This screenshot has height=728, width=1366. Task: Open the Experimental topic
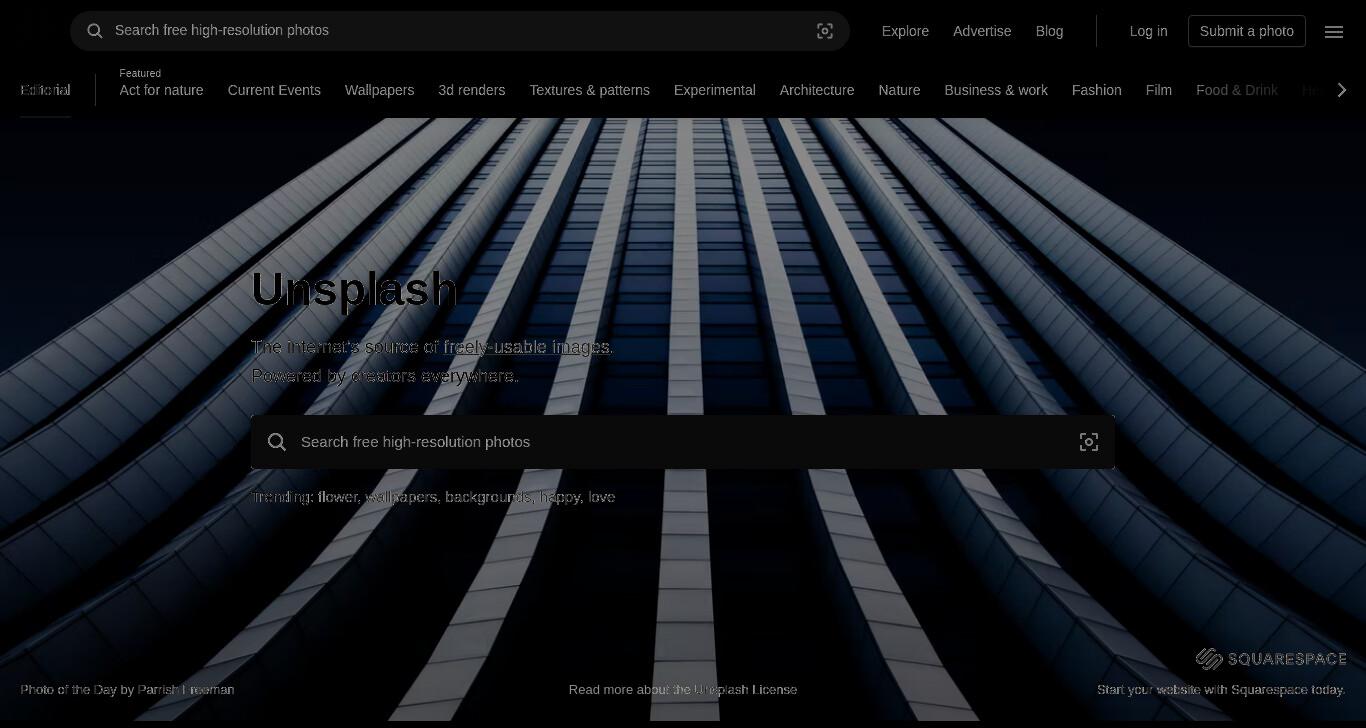[x=714, y=90]
